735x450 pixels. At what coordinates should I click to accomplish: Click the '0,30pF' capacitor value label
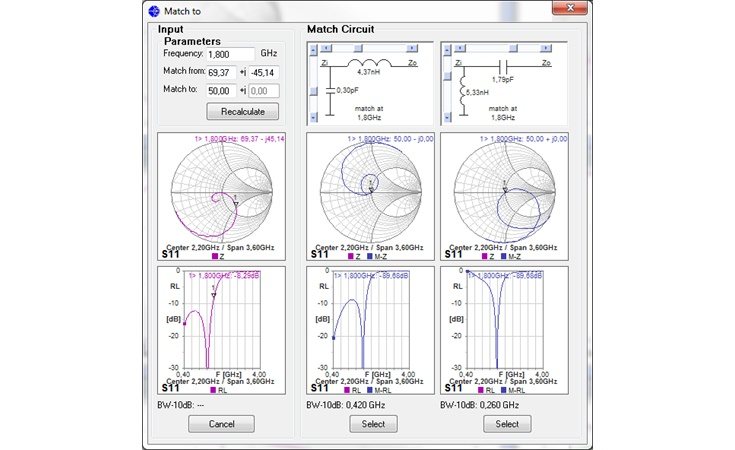tap(346, 90)
